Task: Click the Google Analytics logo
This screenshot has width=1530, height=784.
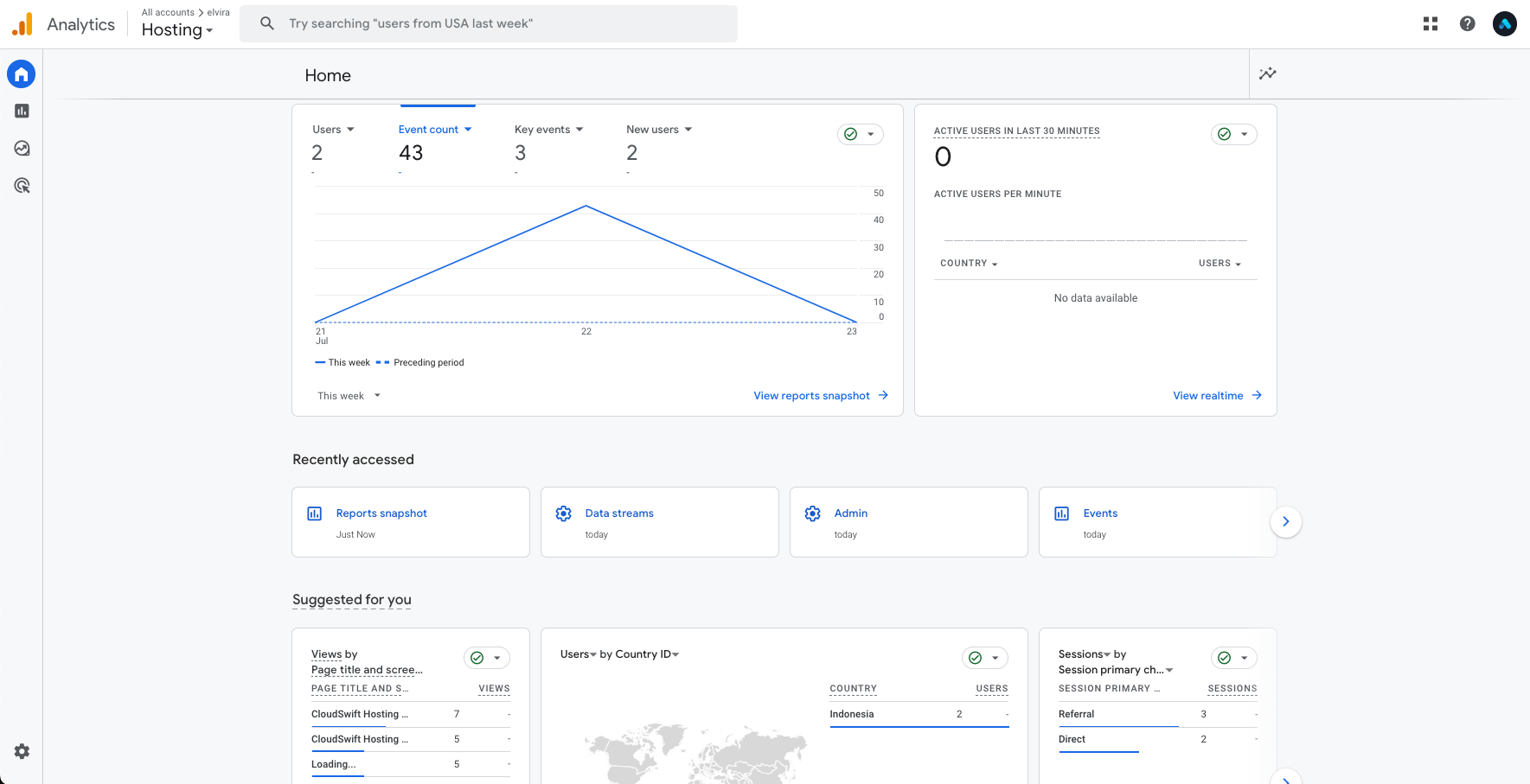Action: pyautogui.click(x=22, y=24)
